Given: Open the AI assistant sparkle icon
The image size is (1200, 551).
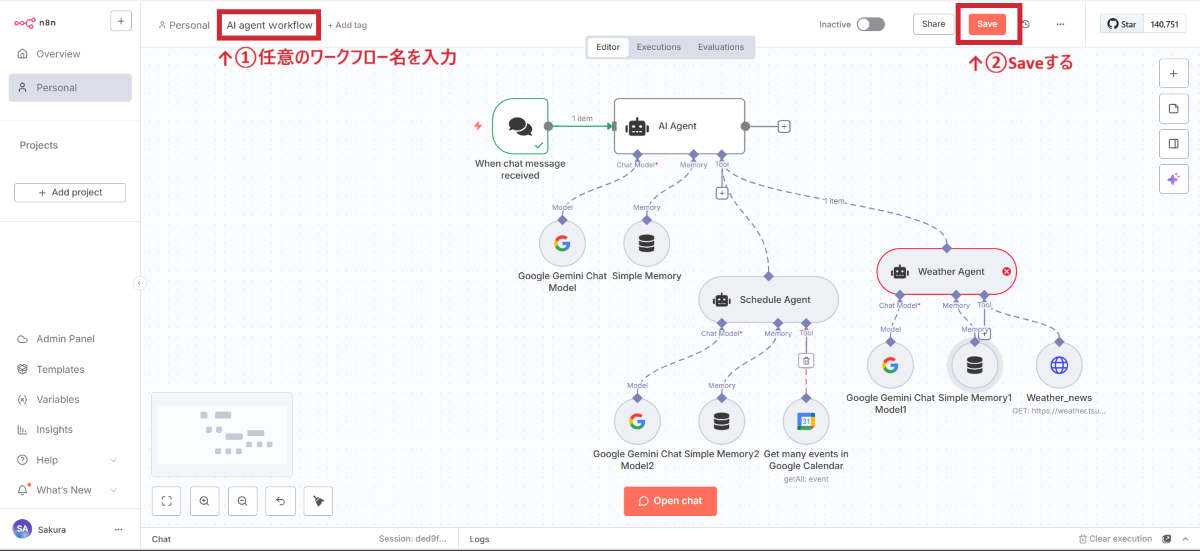Looking at the screenshot, I should tap(1173, 179).
